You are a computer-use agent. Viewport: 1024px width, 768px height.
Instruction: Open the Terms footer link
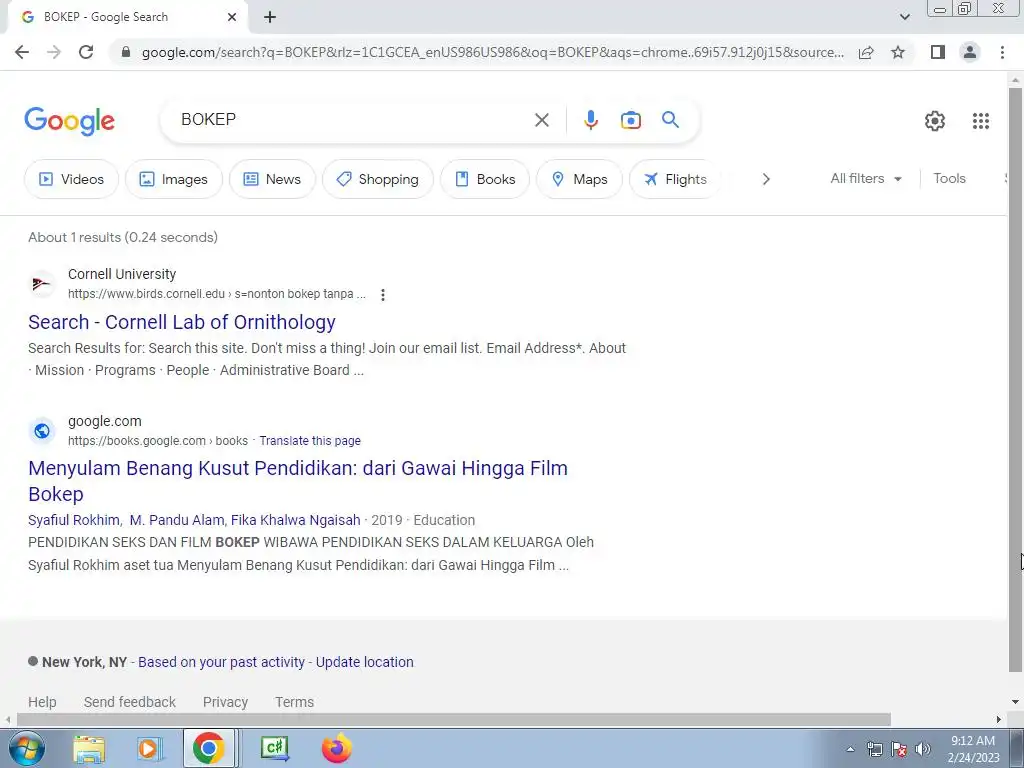point(294,702)
